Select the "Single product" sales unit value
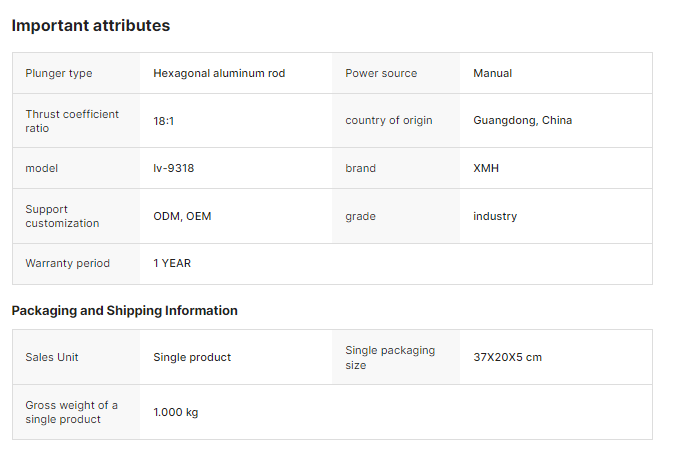 [192, 357]
